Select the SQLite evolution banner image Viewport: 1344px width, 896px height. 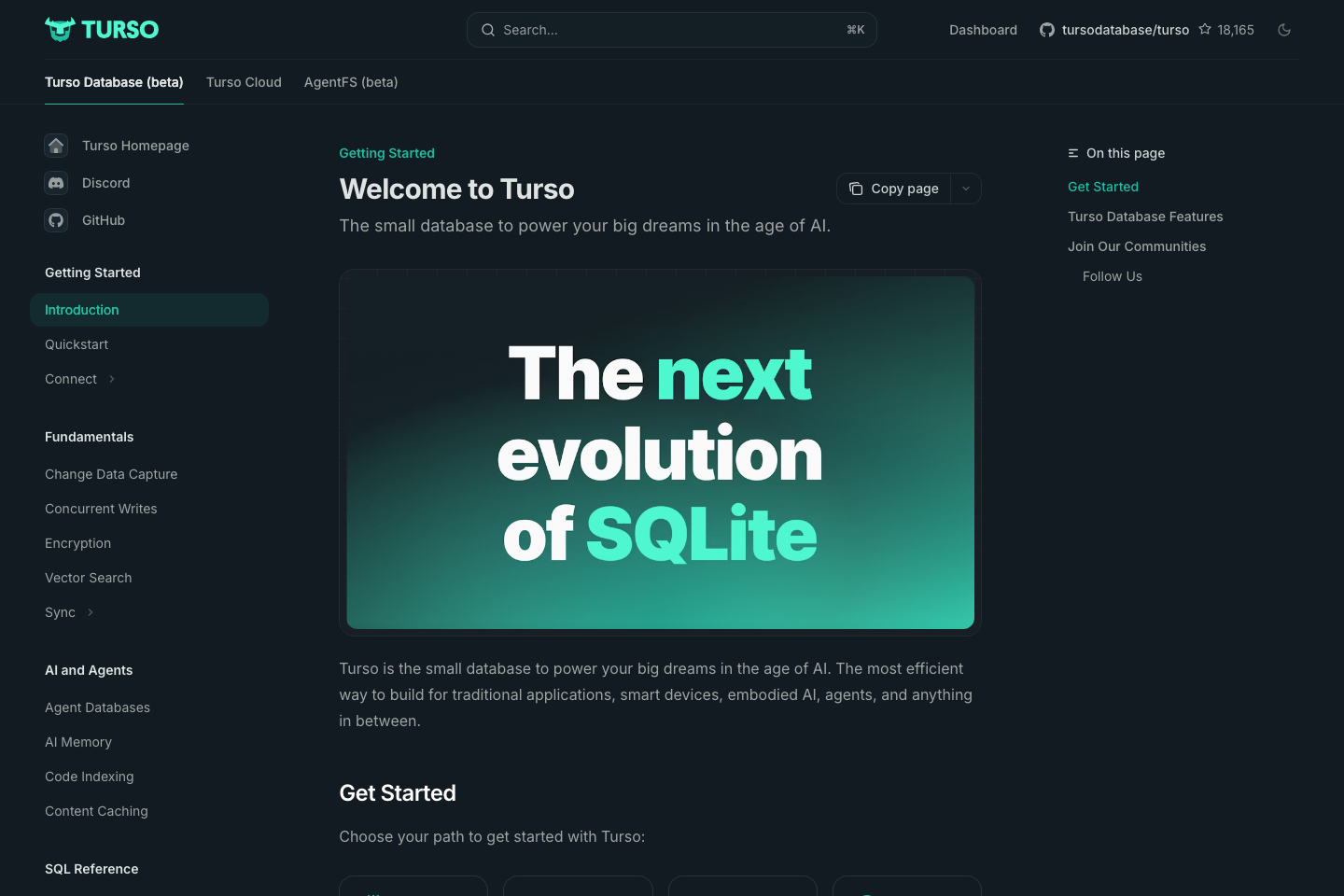pos(660,452)
